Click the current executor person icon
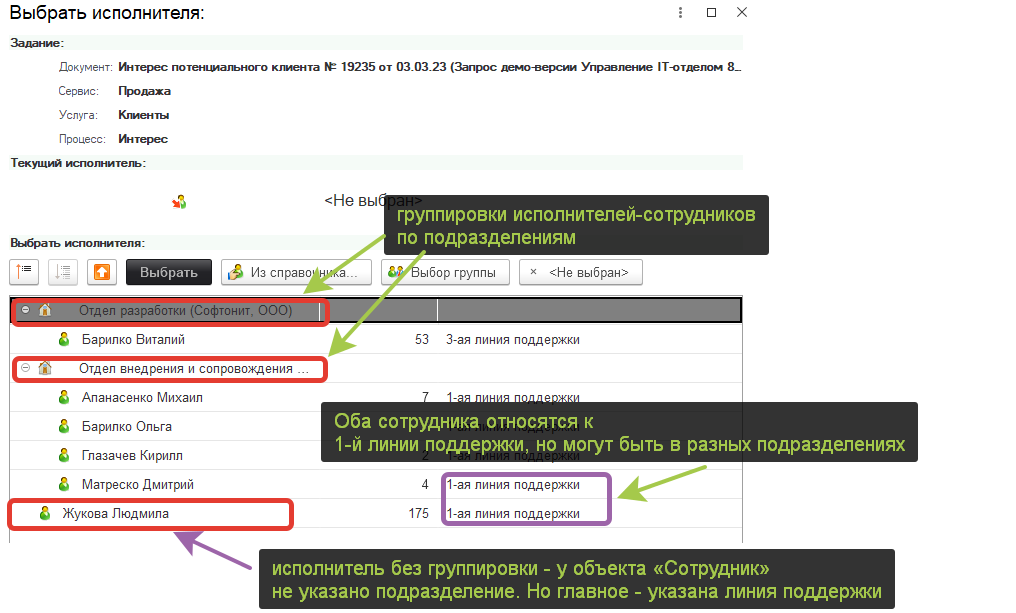This screenshot has width=1016, height=613. click(179, 201)
